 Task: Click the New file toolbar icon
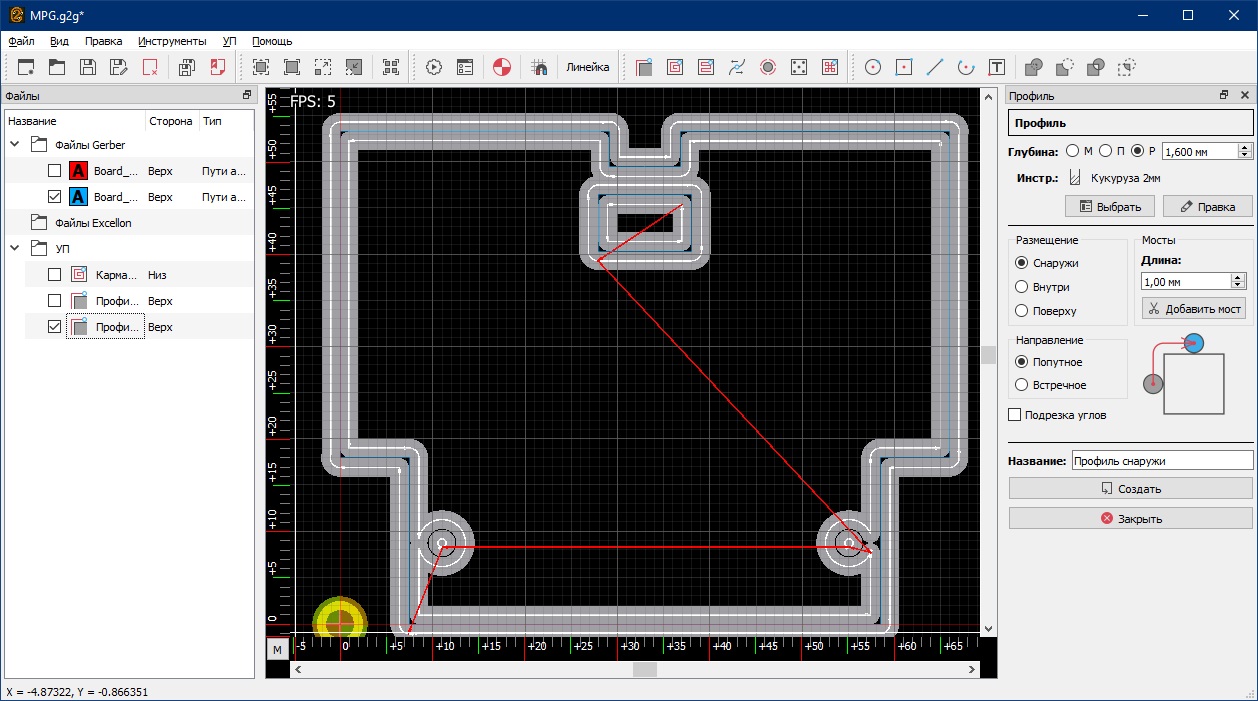pos(26,67)
